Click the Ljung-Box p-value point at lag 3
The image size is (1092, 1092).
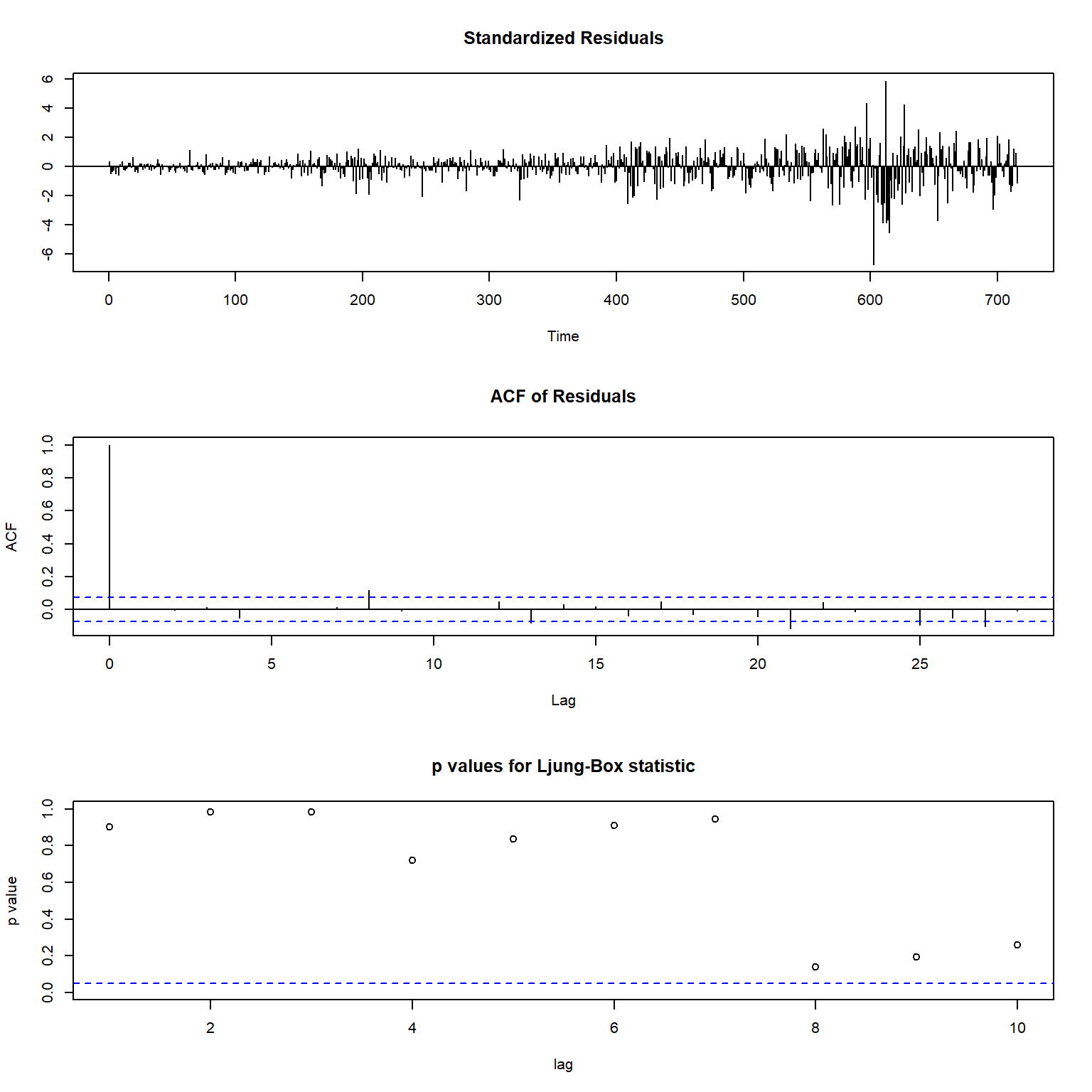click(x=311, y=812)
